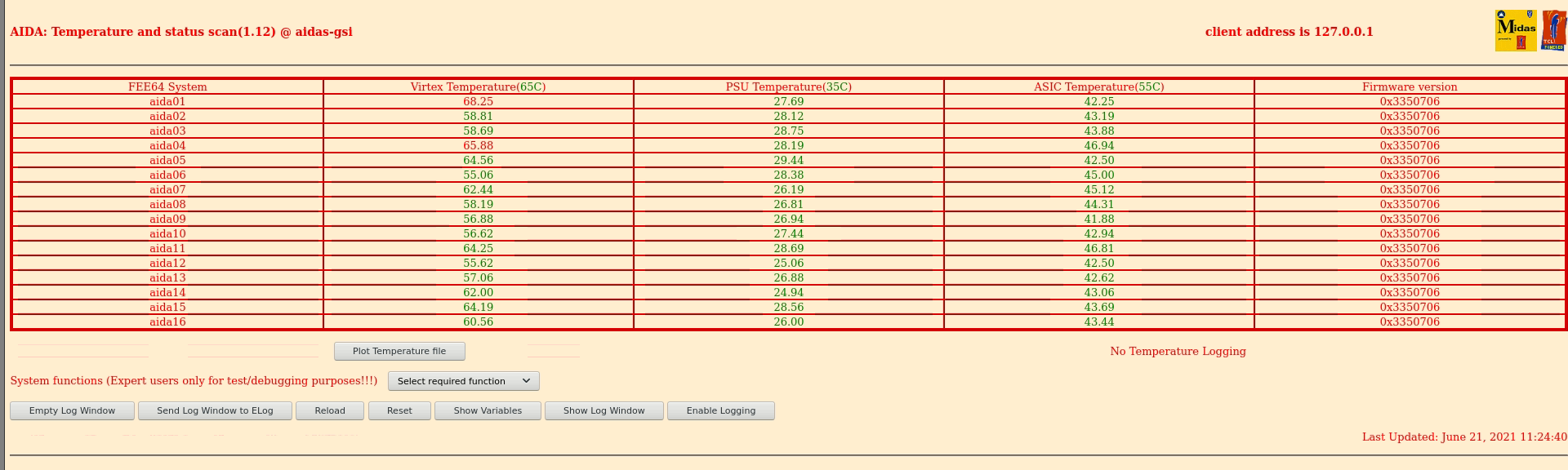Select the PSU Temperature(35C) header
The image size is (1568, 470).
click(x=789, y=86)
